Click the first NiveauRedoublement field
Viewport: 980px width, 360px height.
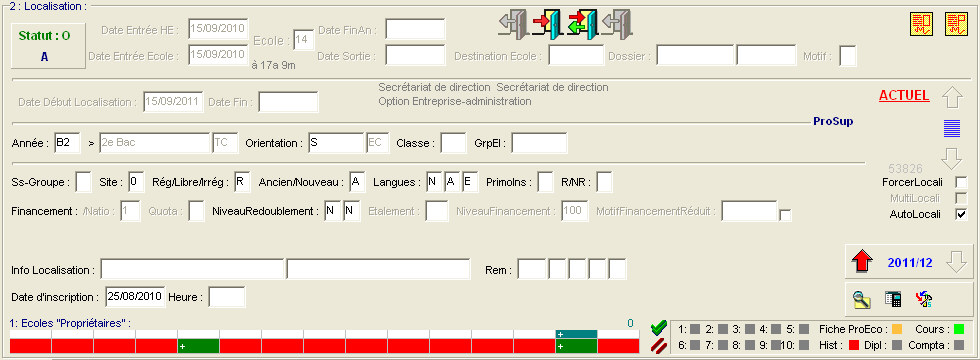coord(332,211)
